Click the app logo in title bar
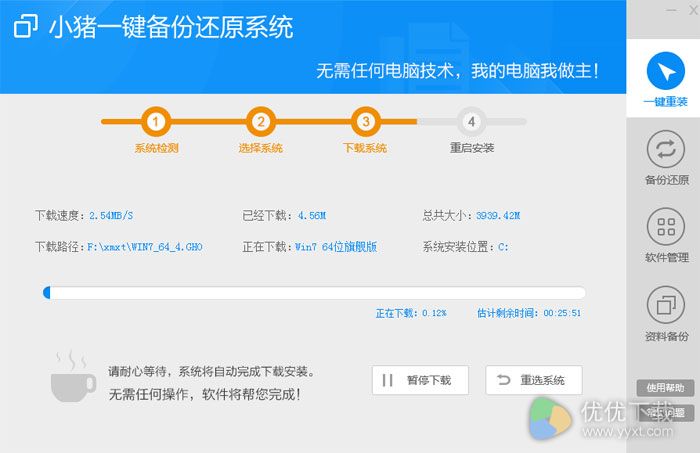 tap(25, 26)
